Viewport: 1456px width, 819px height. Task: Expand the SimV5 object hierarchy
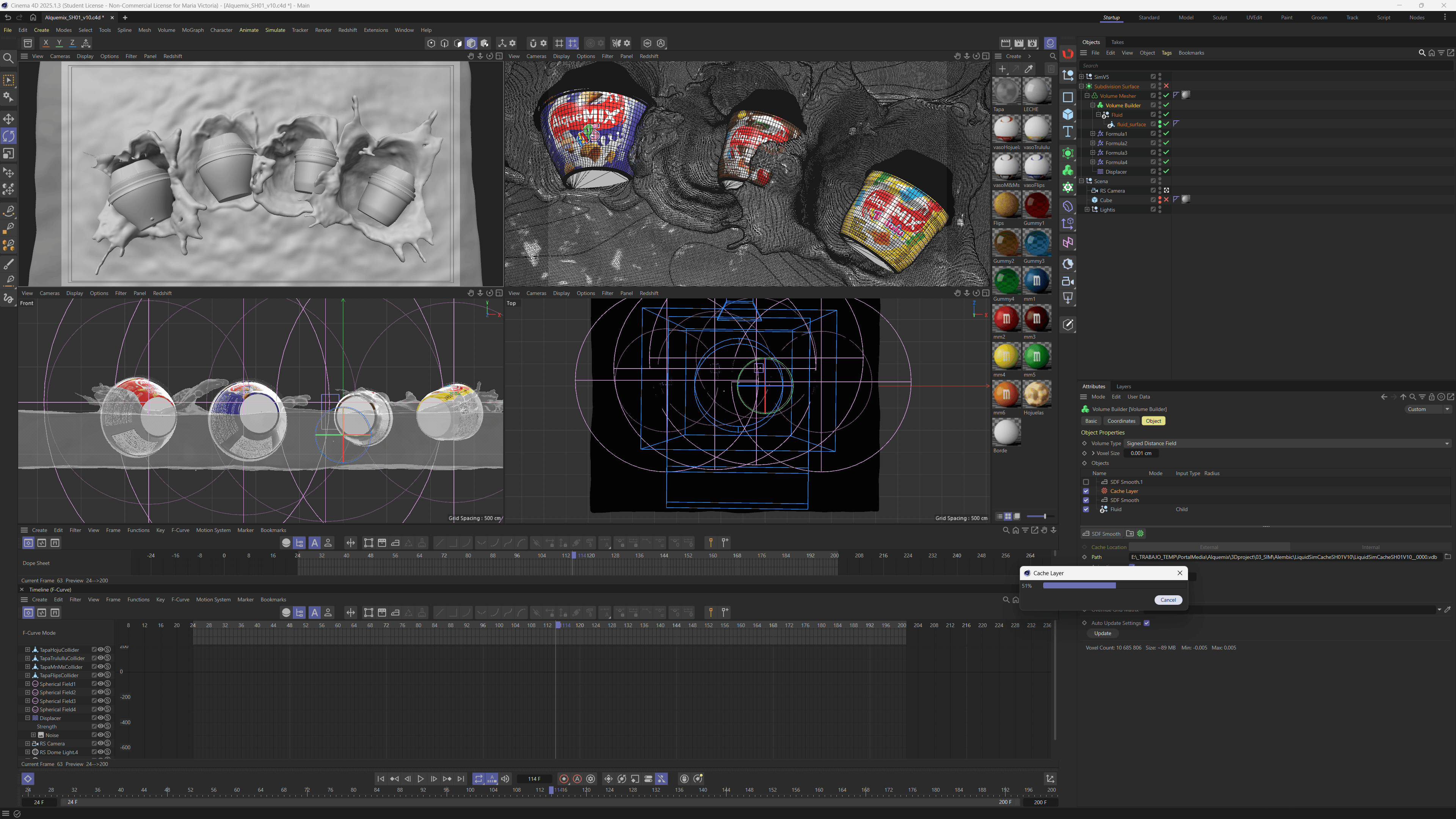tap(1081, 77)
